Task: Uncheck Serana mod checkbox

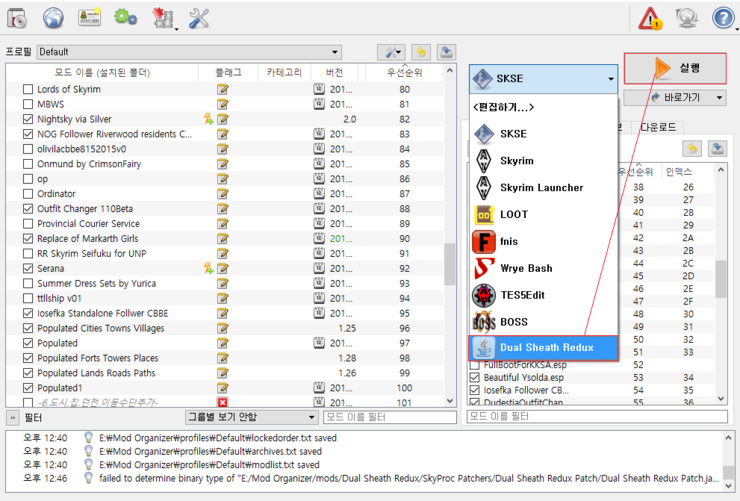Action: 28,268
